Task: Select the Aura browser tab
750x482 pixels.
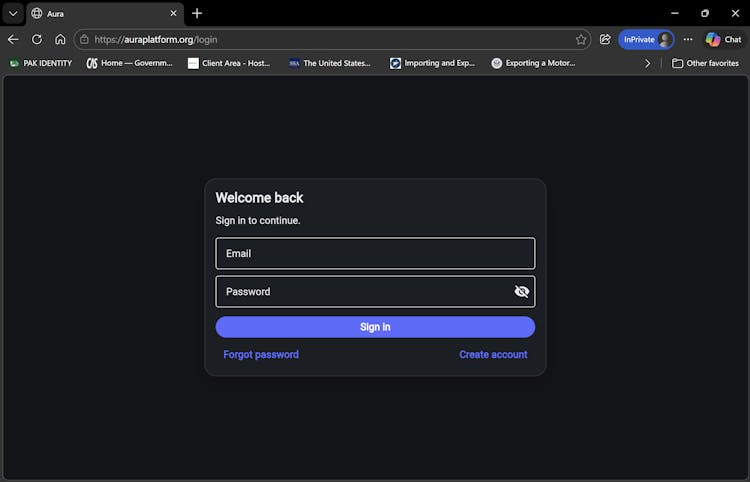Action: tap(100, 13)
